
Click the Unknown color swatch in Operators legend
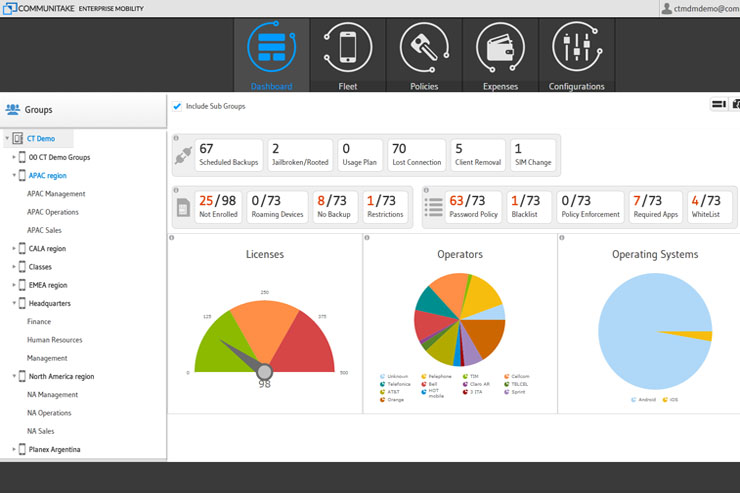tap(383, 377)
